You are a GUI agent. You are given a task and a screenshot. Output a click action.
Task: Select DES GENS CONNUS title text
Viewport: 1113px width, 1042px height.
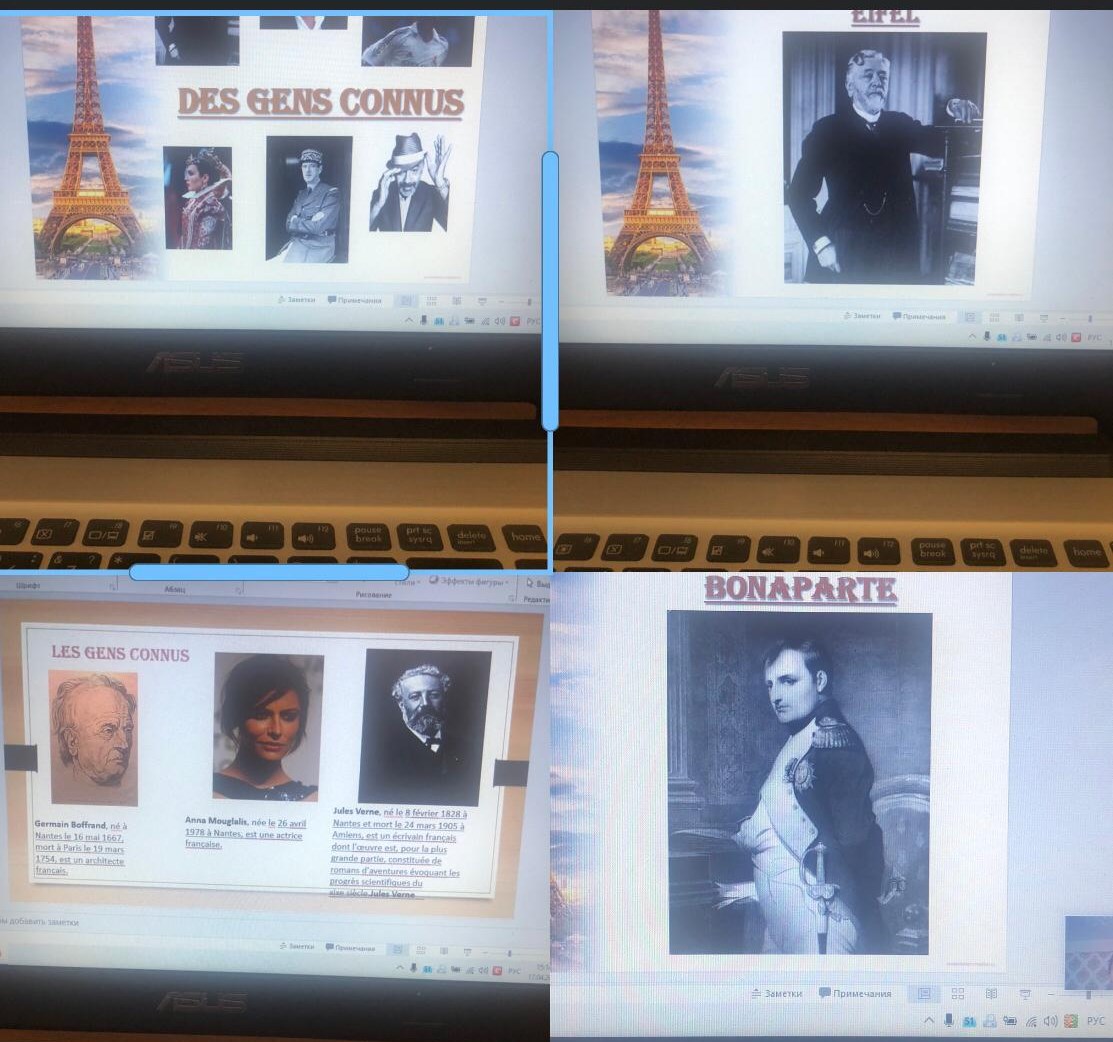click(320, 103)
